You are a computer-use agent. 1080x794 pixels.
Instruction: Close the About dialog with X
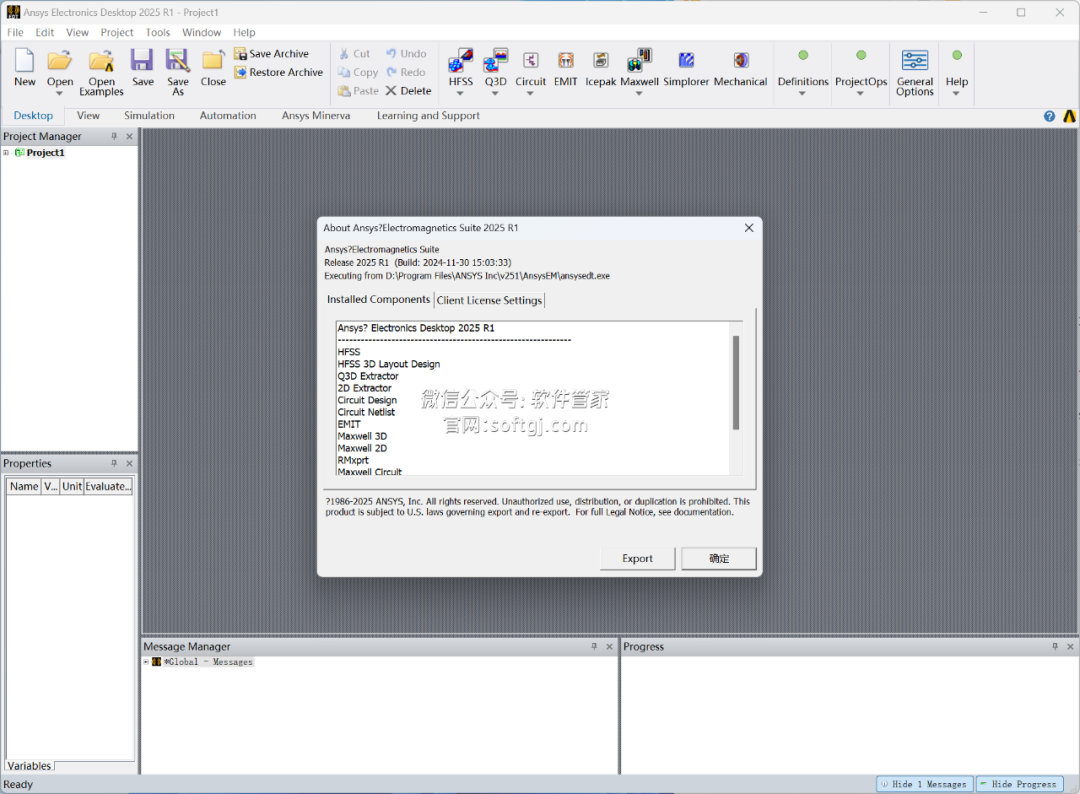(749, 228)
